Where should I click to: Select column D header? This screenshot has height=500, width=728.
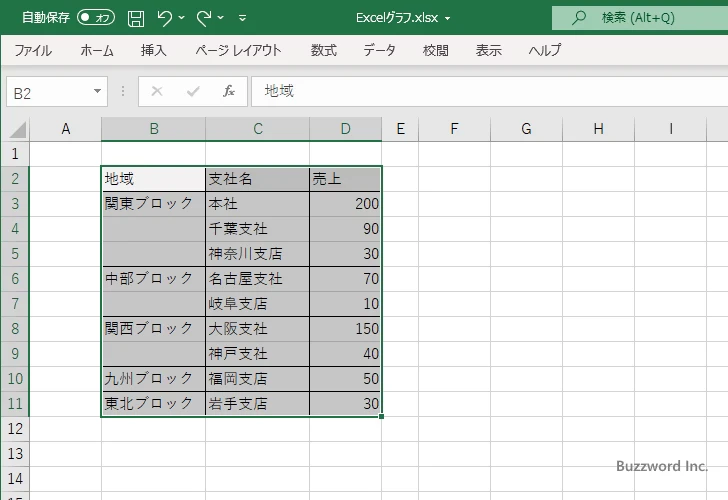click(345, 129)
